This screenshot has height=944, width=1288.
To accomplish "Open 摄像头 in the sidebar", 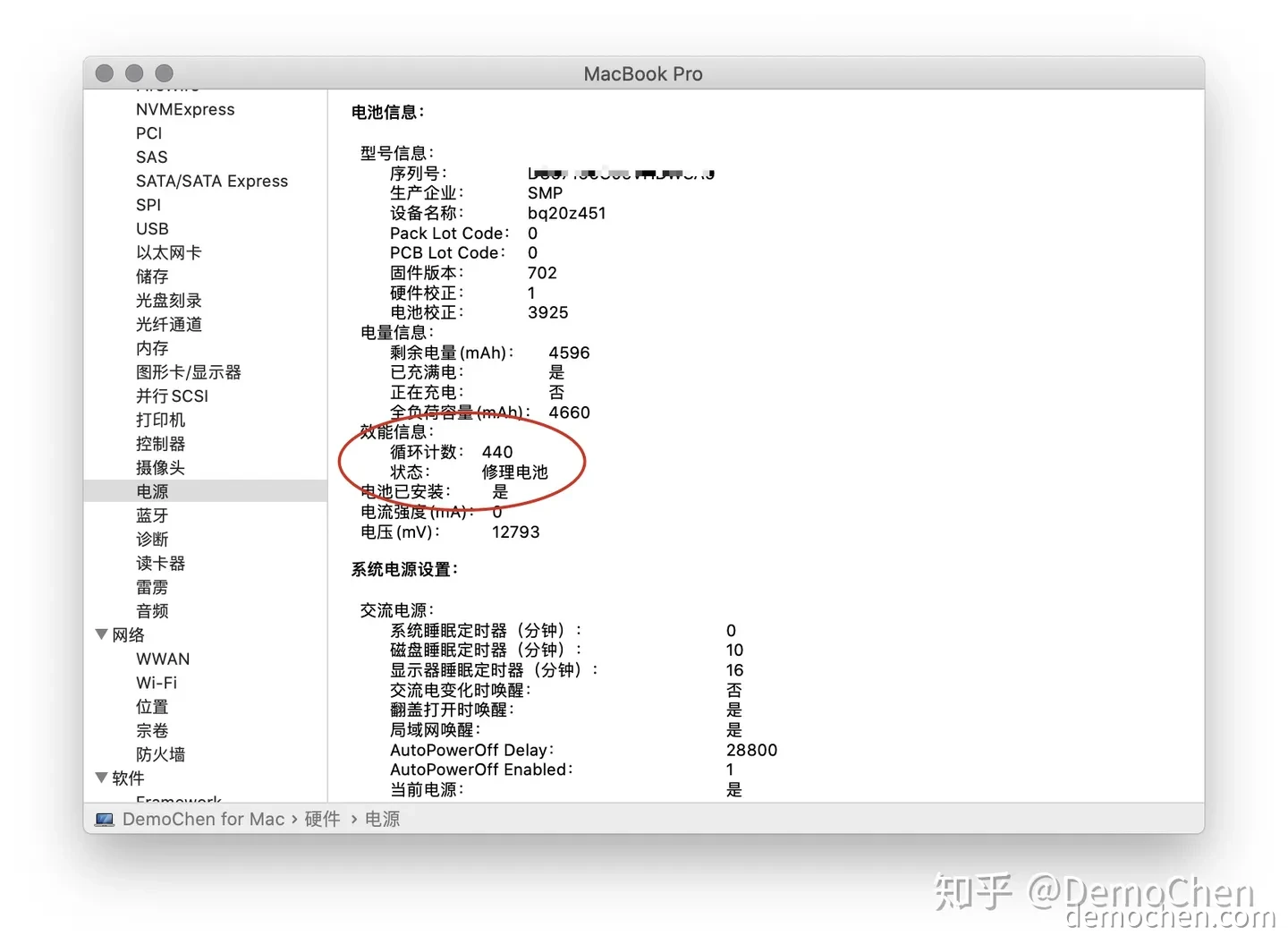I will pyautogui.click(x=161, y=467).
